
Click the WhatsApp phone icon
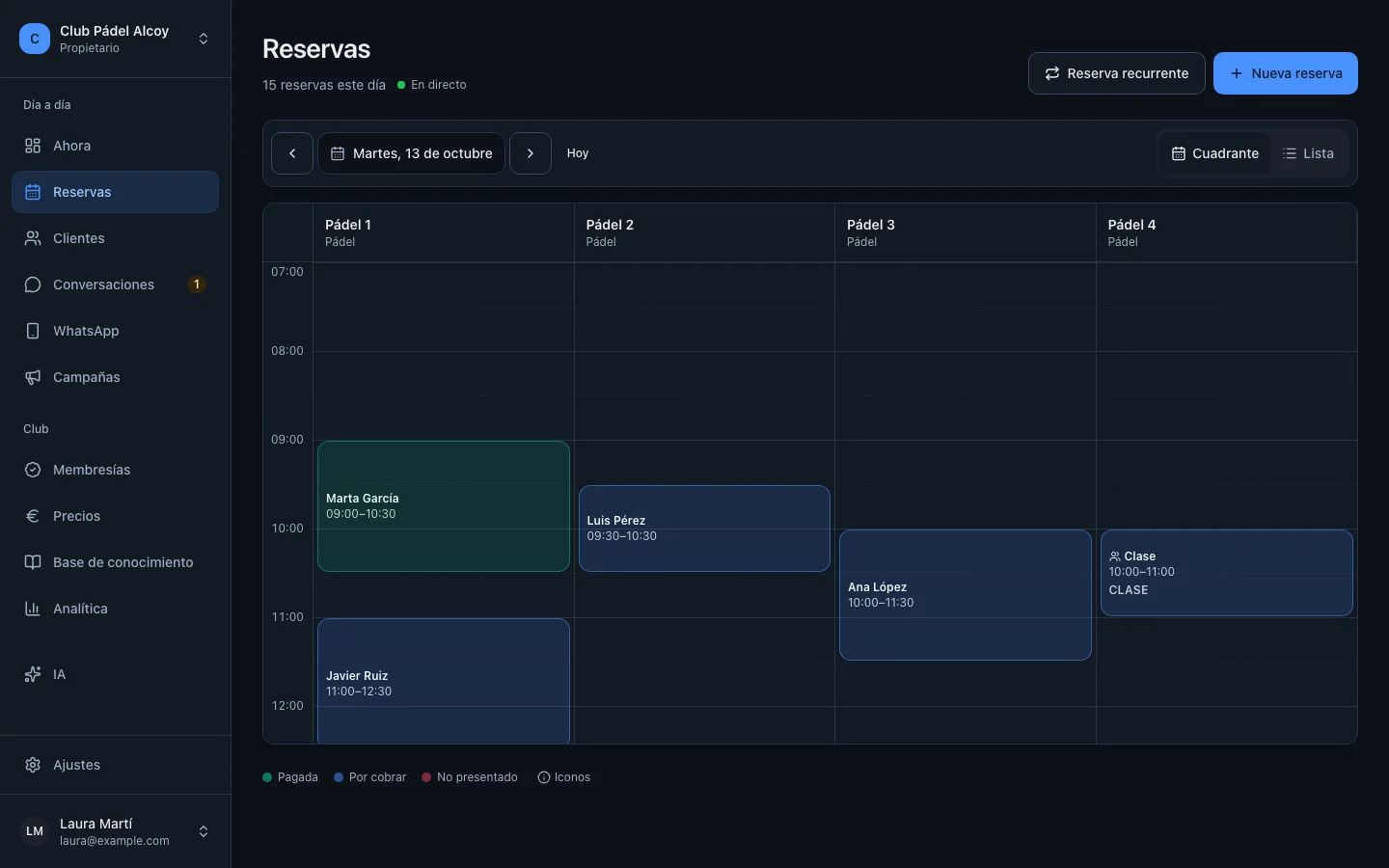33,331
